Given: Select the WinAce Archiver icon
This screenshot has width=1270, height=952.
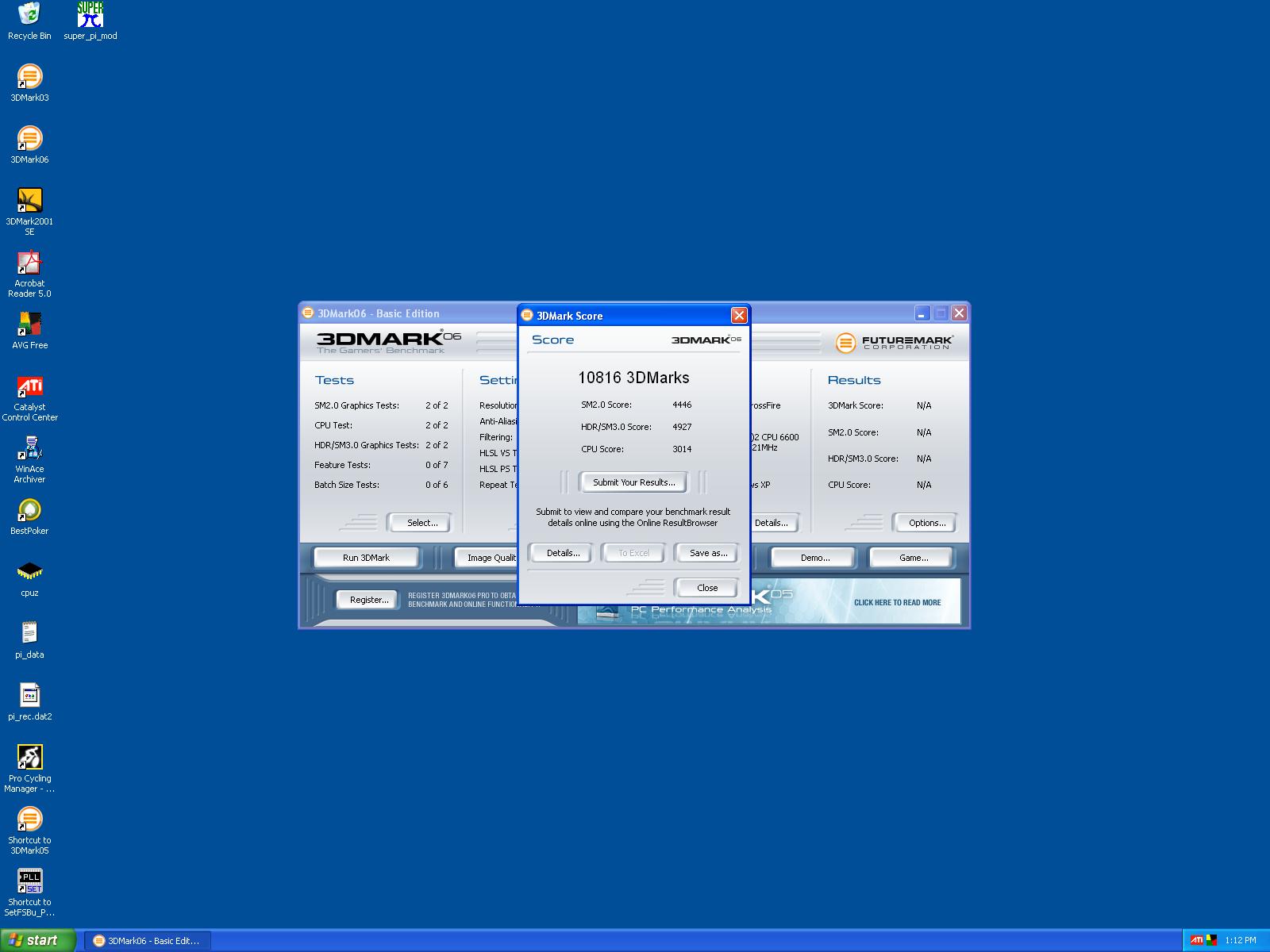Looking at the screenshot, I should pyautogui.click(x=29, y=460).
